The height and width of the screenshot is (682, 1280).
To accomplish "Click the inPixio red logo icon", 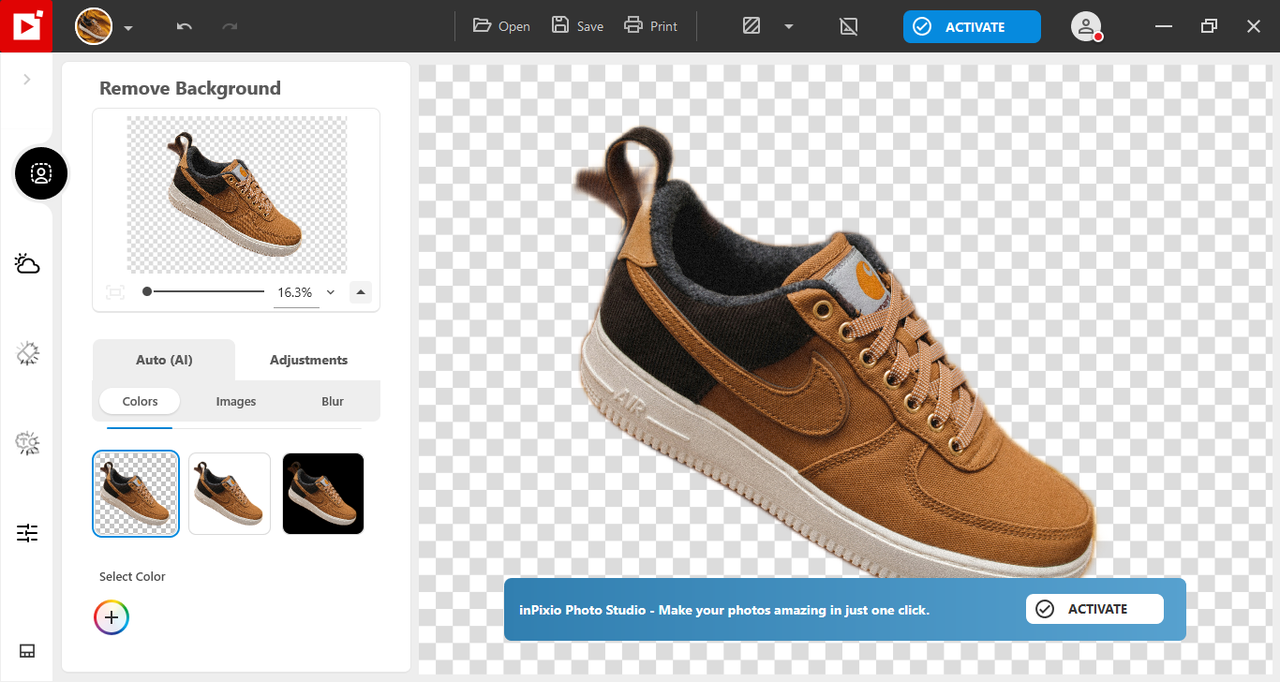I will (x=26, y=26).
